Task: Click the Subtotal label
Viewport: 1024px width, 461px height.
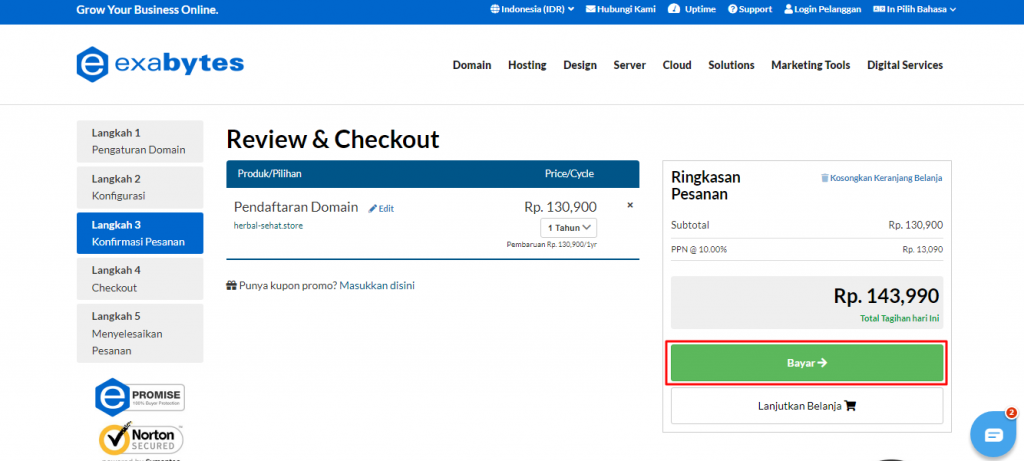Action: (690, 225)
